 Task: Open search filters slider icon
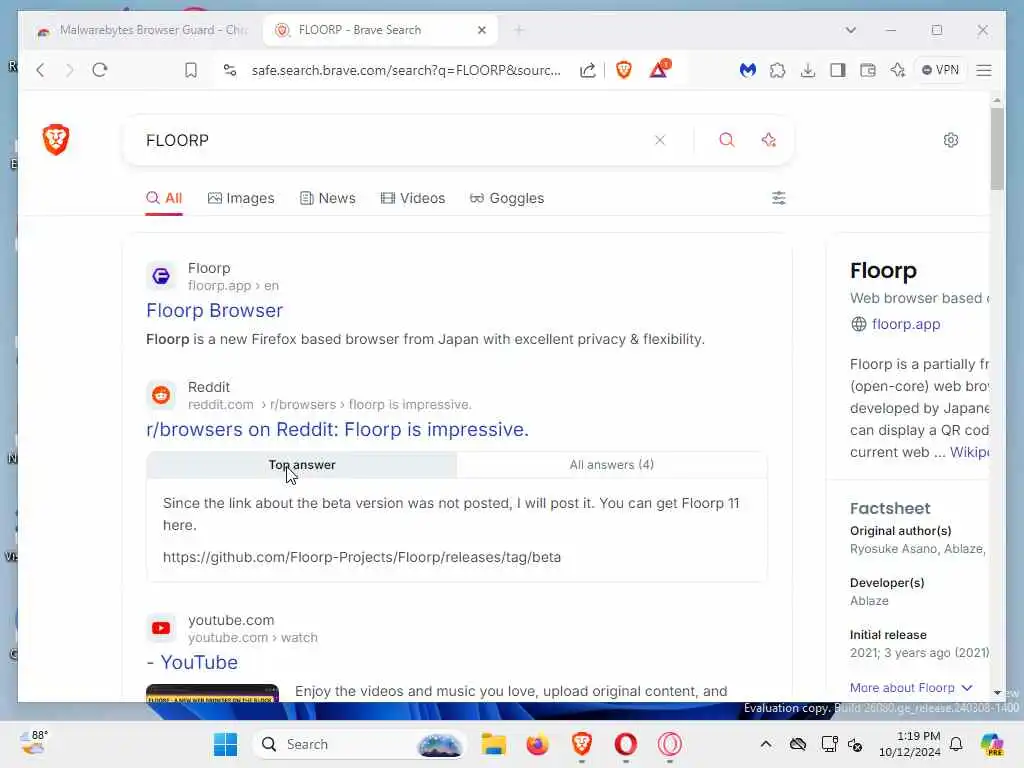point(778,198)
